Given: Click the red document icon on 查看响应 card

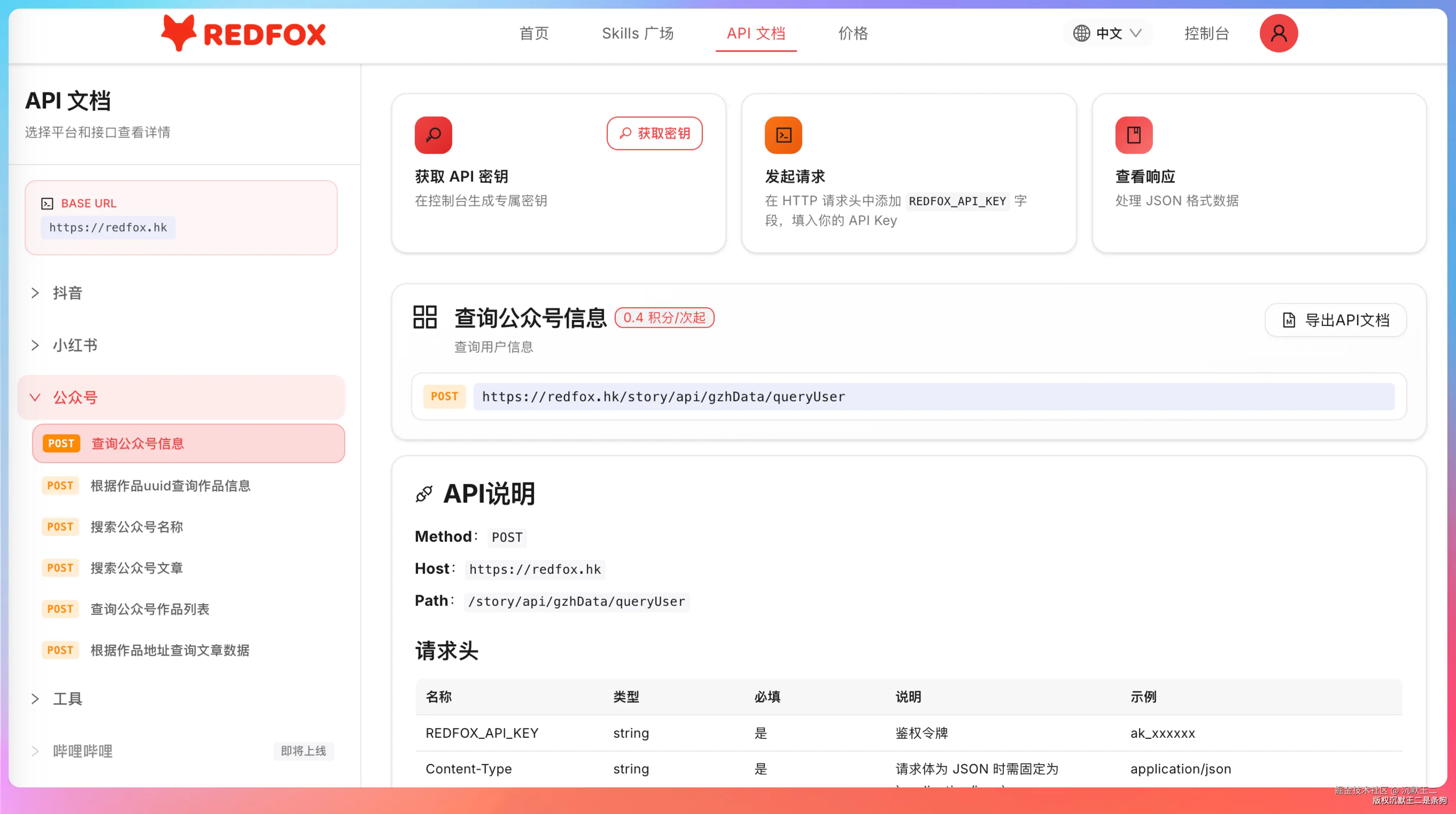Looking at the screenshot, I should [x=1134, y=135].
